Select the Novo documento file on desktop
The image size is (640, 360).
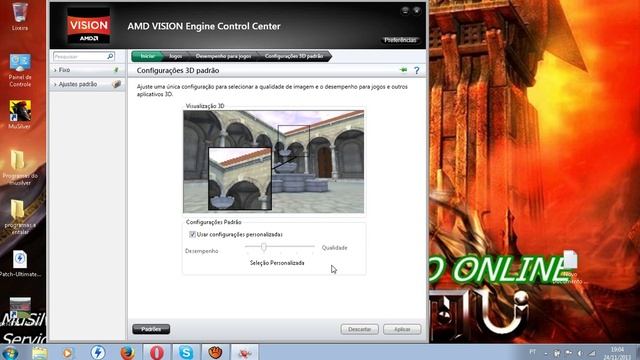click(570, 267)
